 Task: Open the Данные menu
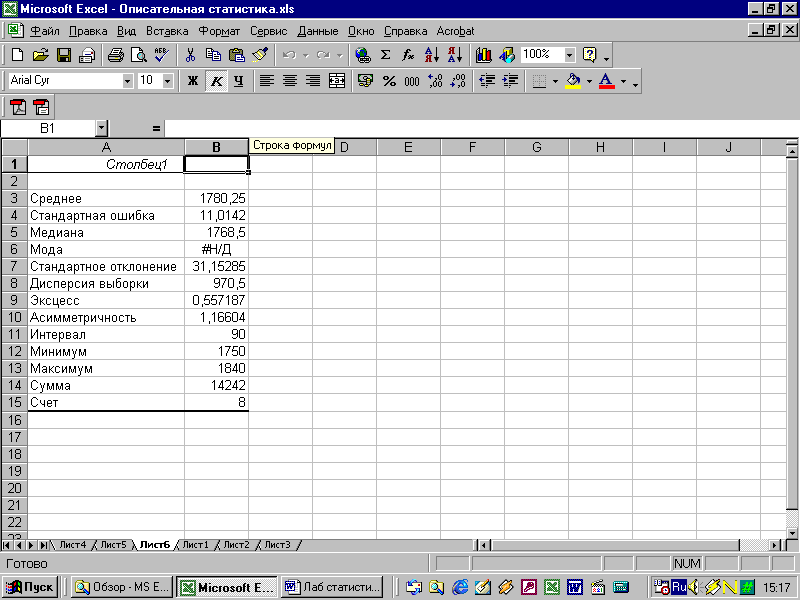pos(317,31)
